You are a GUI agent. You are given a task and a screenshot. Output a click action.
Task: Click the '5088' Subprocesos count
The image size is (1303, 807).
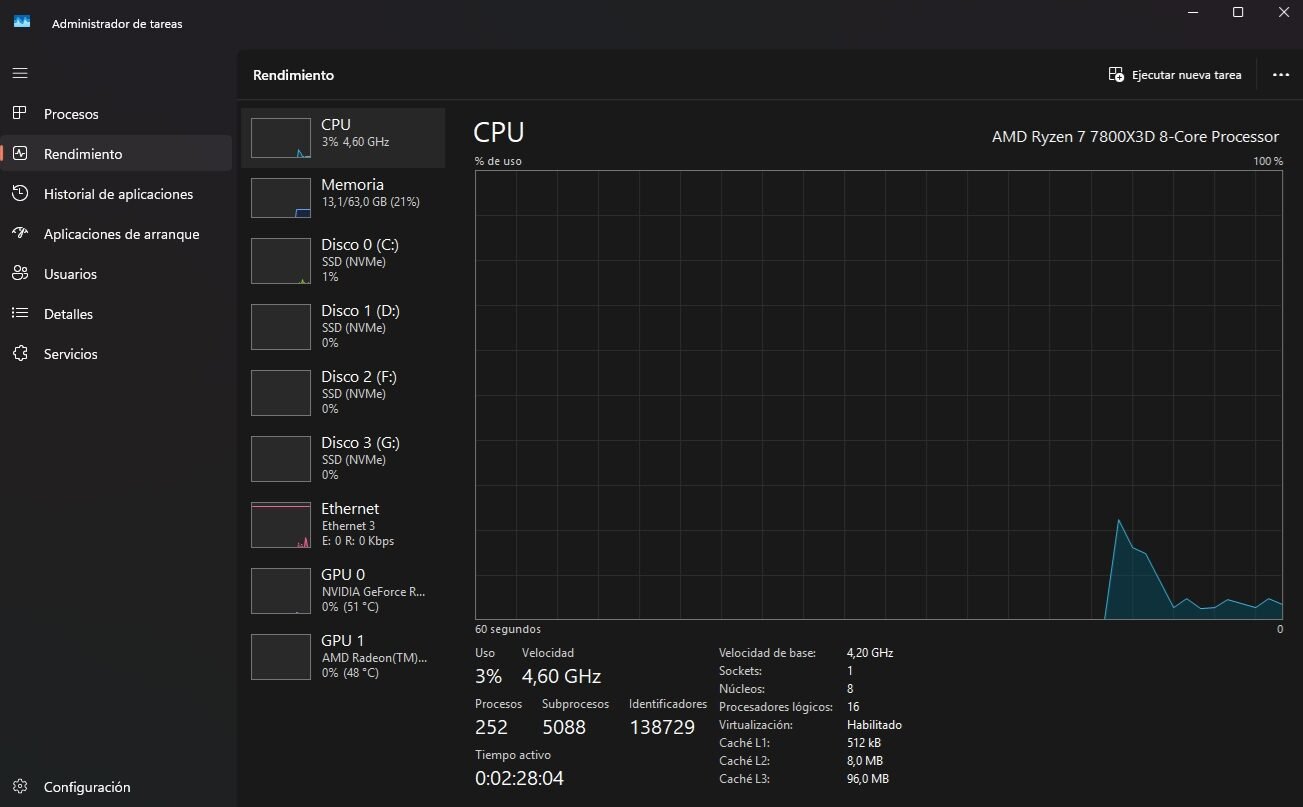coord(564,727)
